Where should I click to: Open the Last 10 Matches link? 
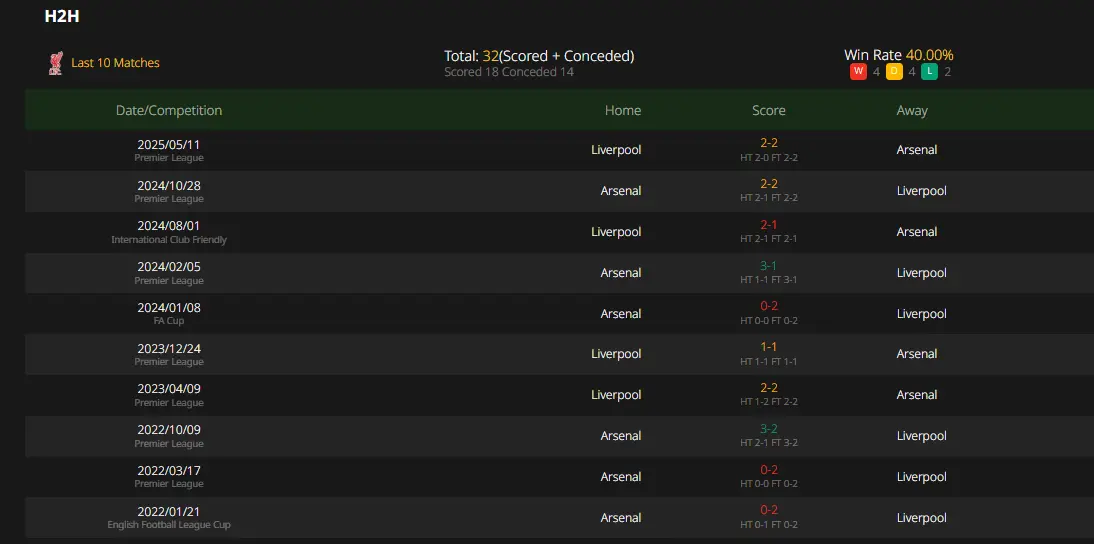[x=115, y=63]
